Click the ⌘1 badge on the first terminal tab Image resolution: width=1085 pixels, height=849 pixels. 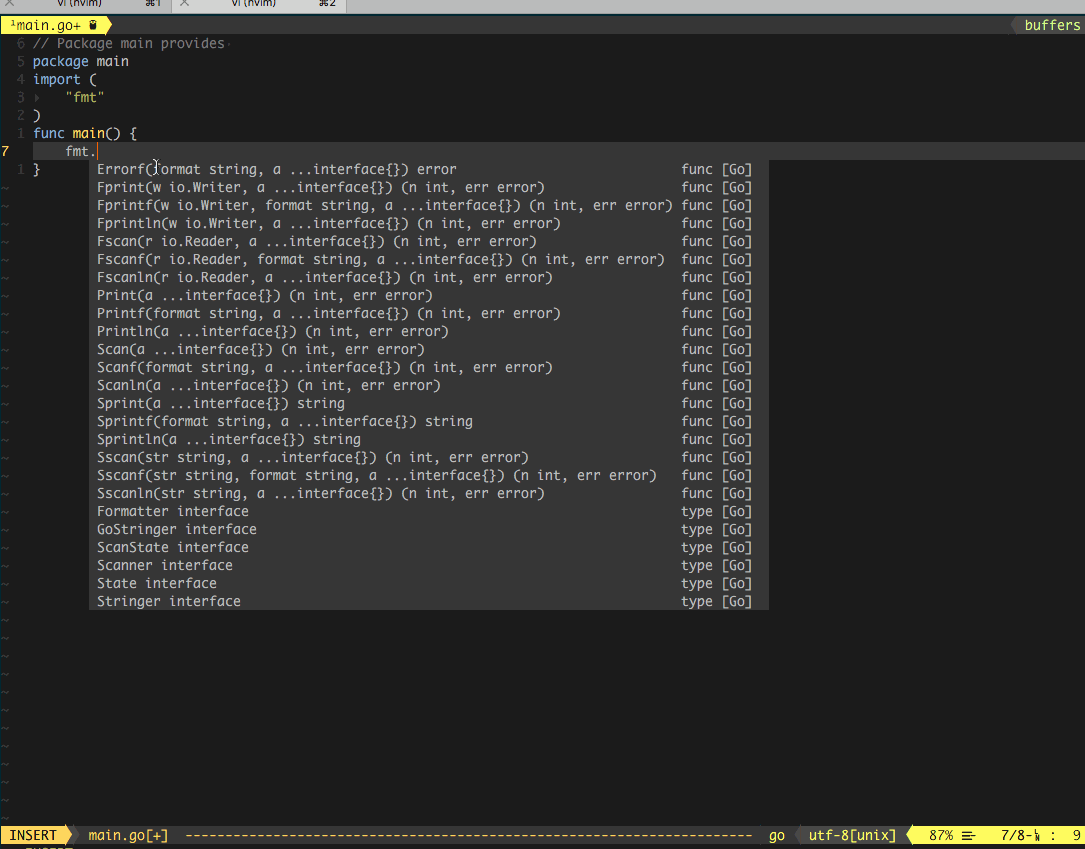[152, 5]
